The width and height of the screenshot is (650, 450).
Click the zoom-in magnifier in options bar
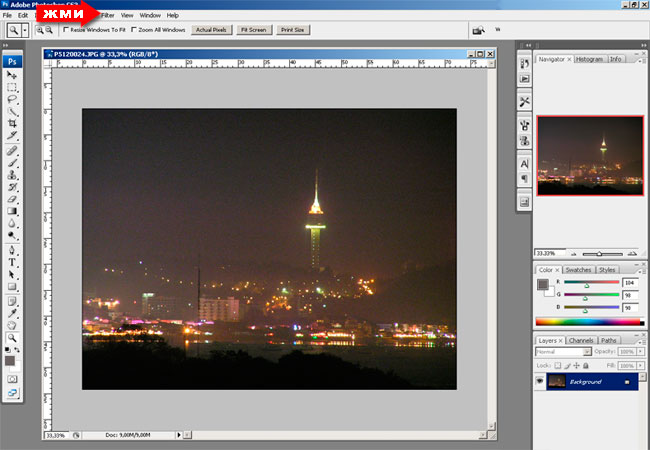click(x=40, y=31)
